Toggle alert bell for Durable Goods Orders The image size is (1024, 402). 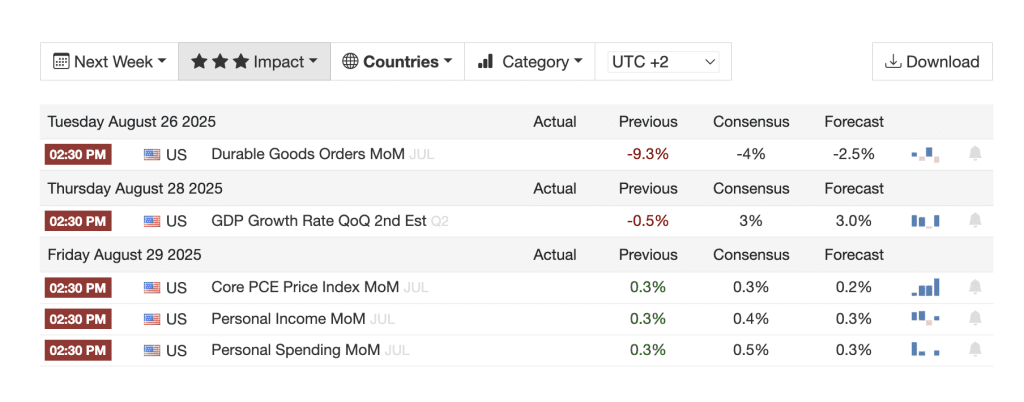tap(974, 154)
